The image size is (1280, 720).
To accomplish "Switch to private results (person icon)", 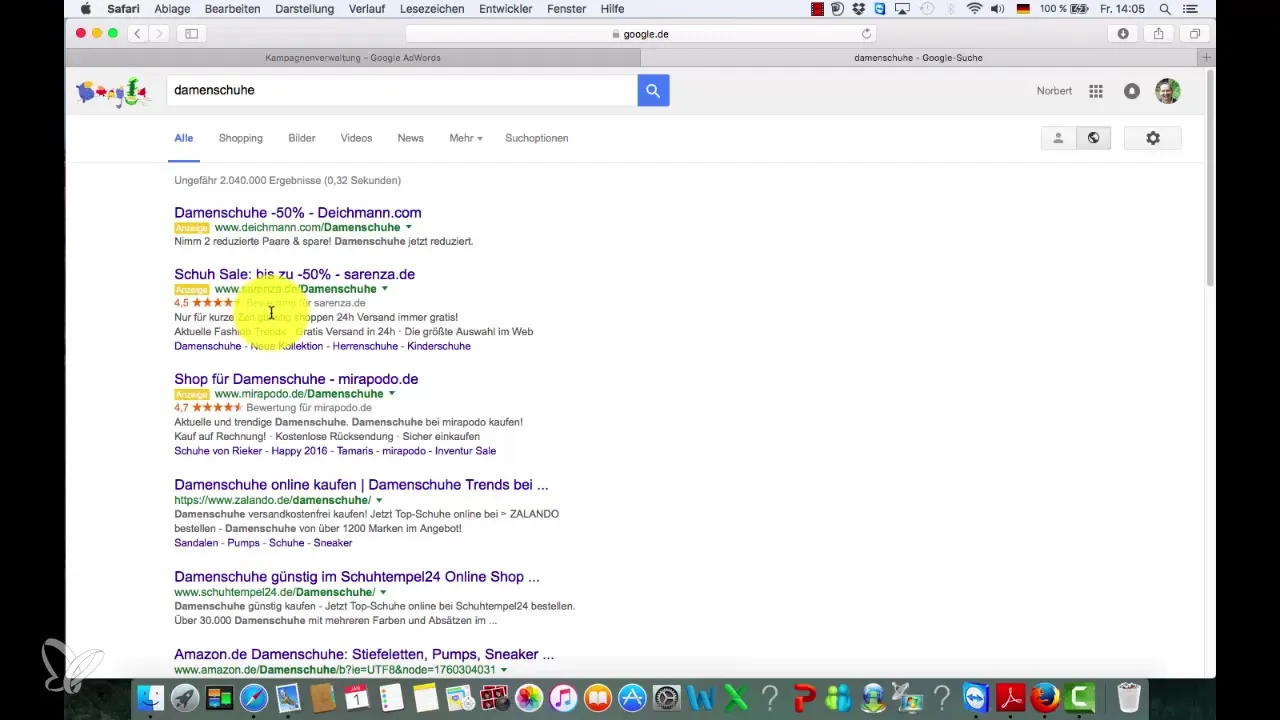I will [x=1058, y=138].
